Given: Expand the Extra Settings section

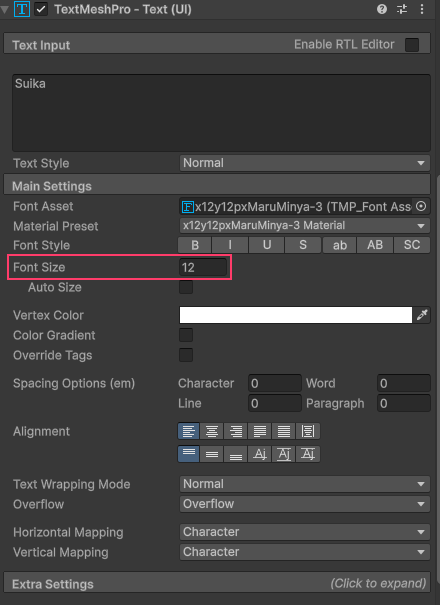Looking at the screenshot, I should pyautogui.click(x=217, y=583).
